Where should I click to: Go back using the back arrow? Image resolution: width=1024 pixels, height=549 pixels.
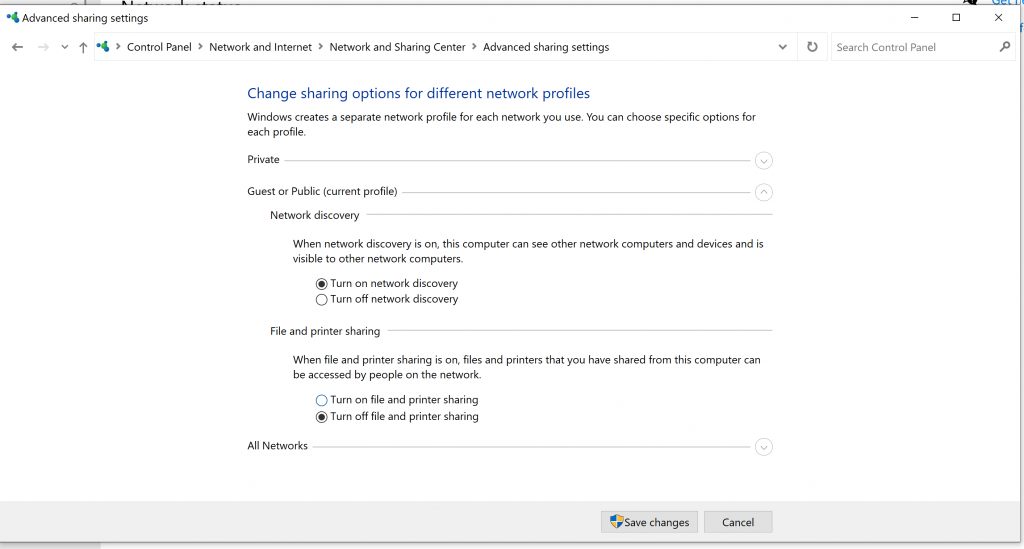tap(18, 47)
